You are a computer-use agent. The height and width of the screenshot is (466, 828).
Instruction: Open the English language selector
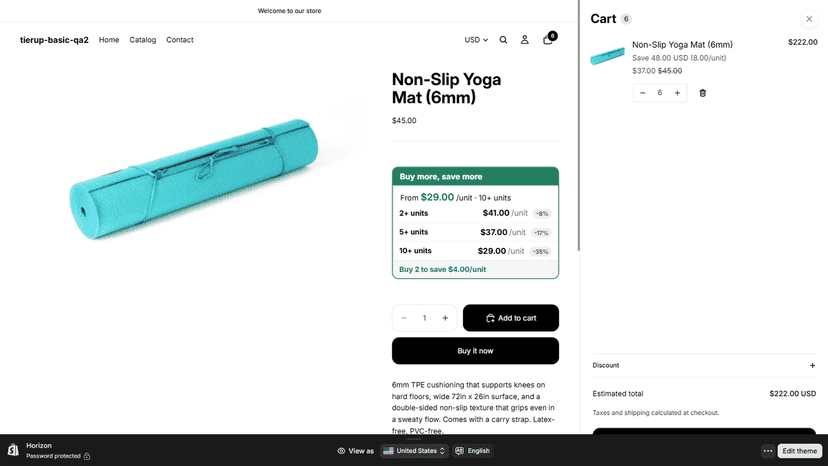click(473, 451)
